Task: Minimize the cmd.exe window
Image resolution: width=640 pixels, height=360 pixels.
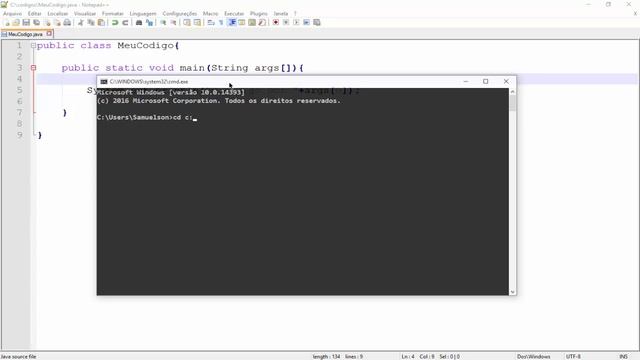Action: pyautogui.click(x=466, y=82)
